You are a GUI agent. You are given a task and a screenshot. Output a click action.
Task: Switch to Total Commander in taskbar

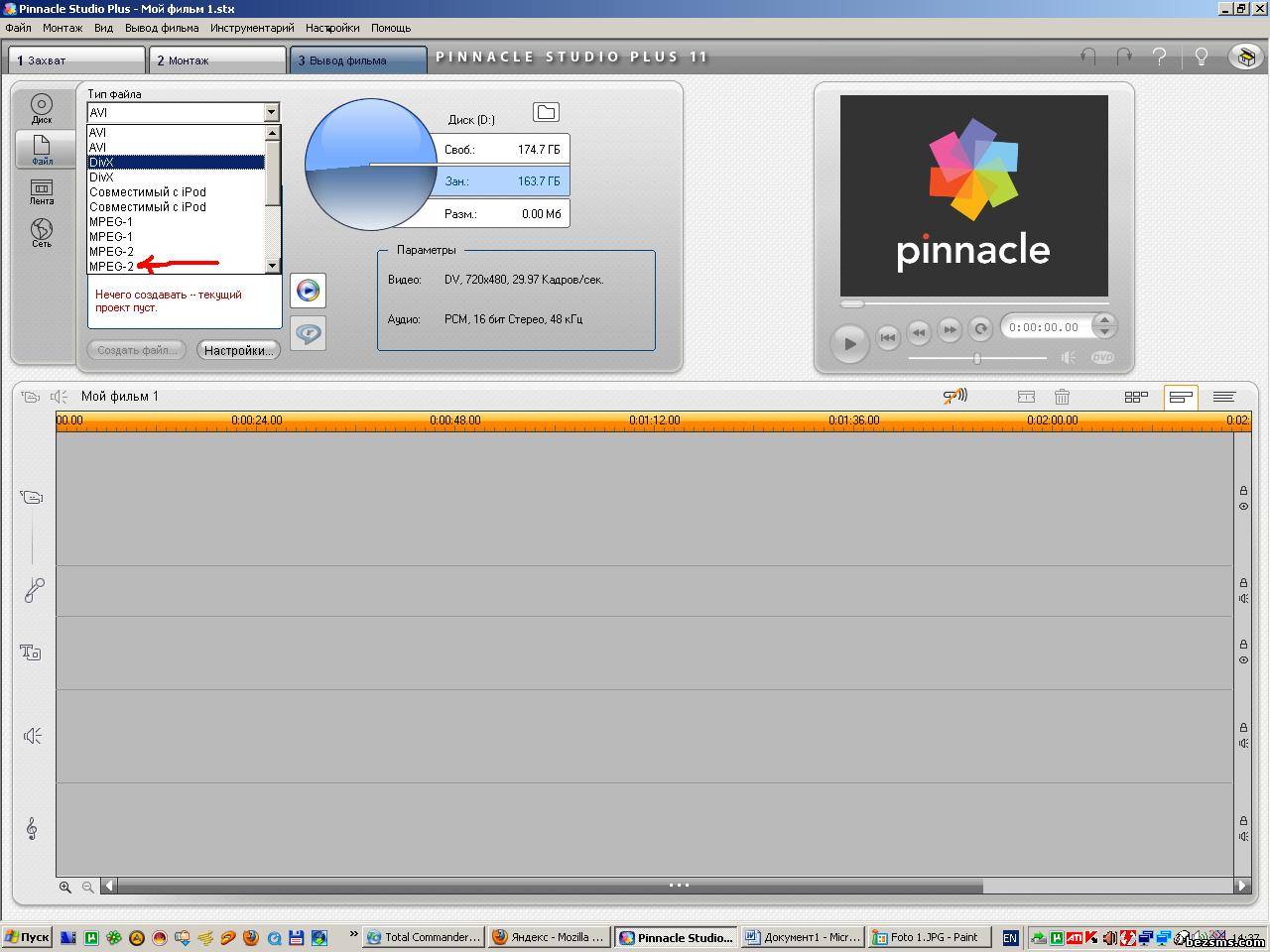424,937
